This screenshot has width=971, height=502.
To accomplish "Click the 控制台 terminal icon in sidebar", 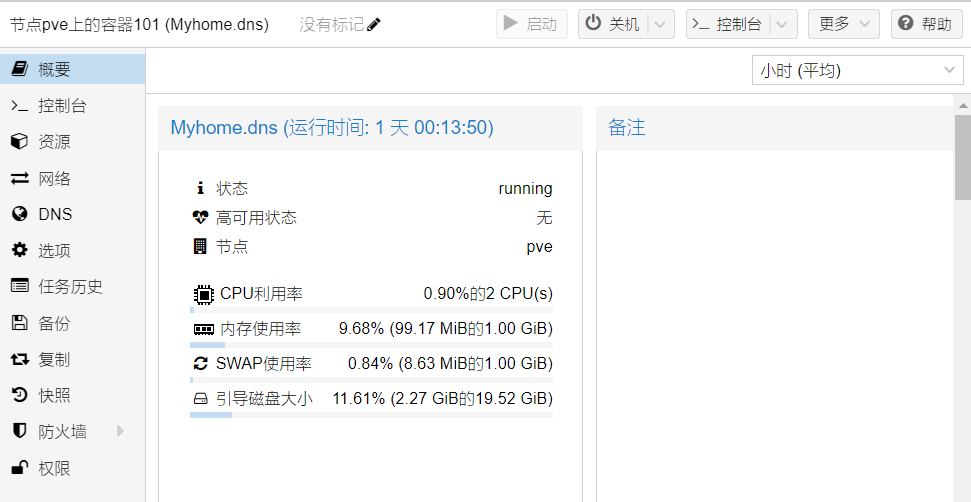I will (x=20, y=106).
